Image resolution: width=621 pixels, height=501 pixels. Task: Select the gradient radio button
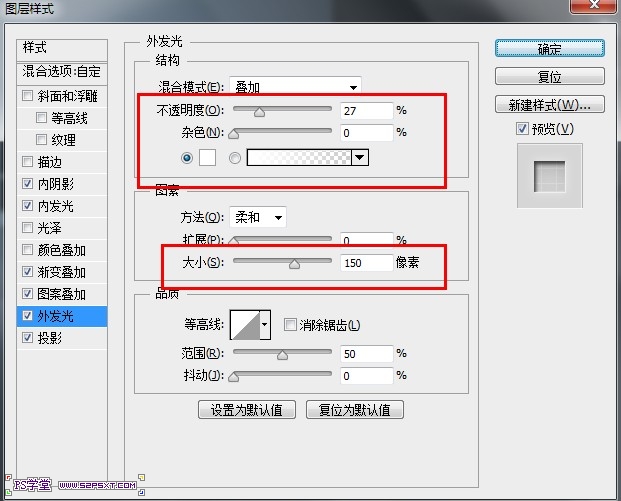click(234, 158)
